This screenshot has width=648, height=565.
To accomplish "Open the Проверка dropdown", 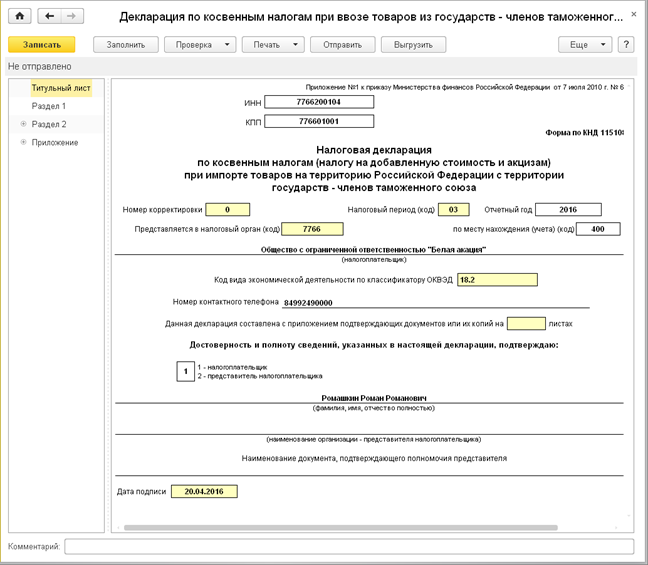I will (x=200, y=45).
